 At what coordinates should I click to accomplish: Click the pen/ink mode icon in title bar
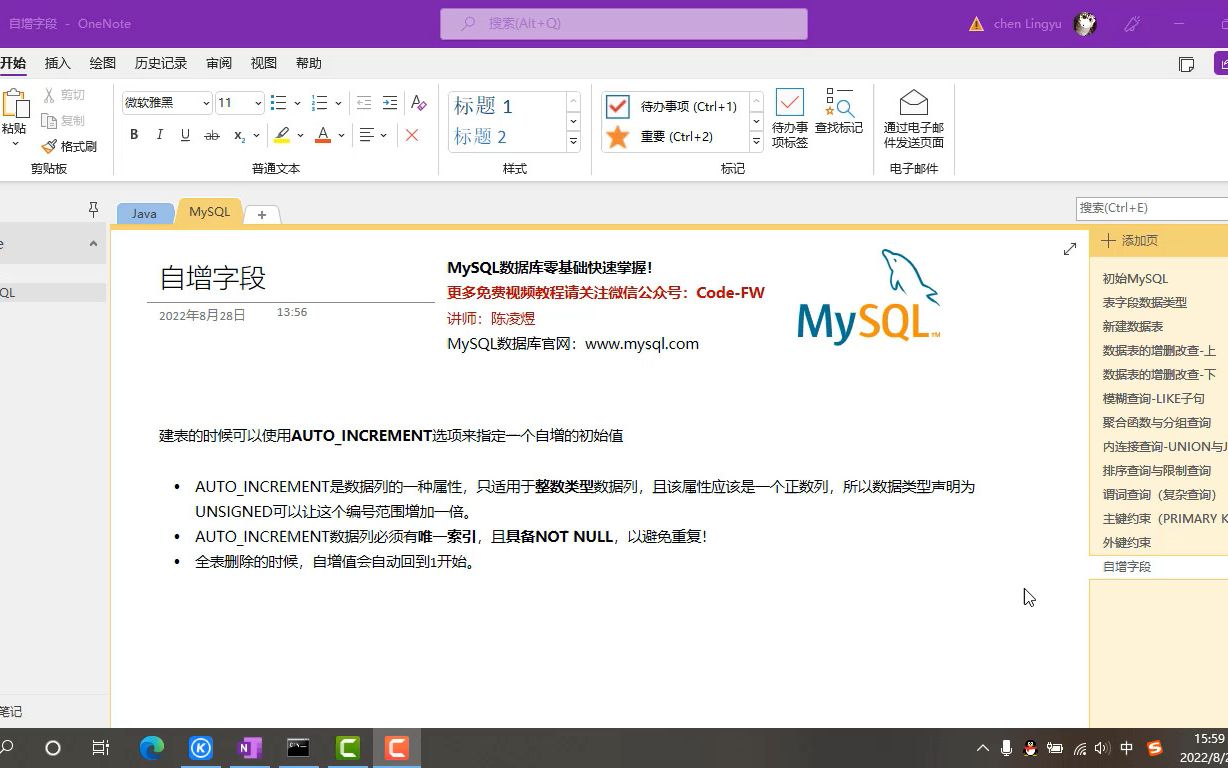click(1133, 24)
